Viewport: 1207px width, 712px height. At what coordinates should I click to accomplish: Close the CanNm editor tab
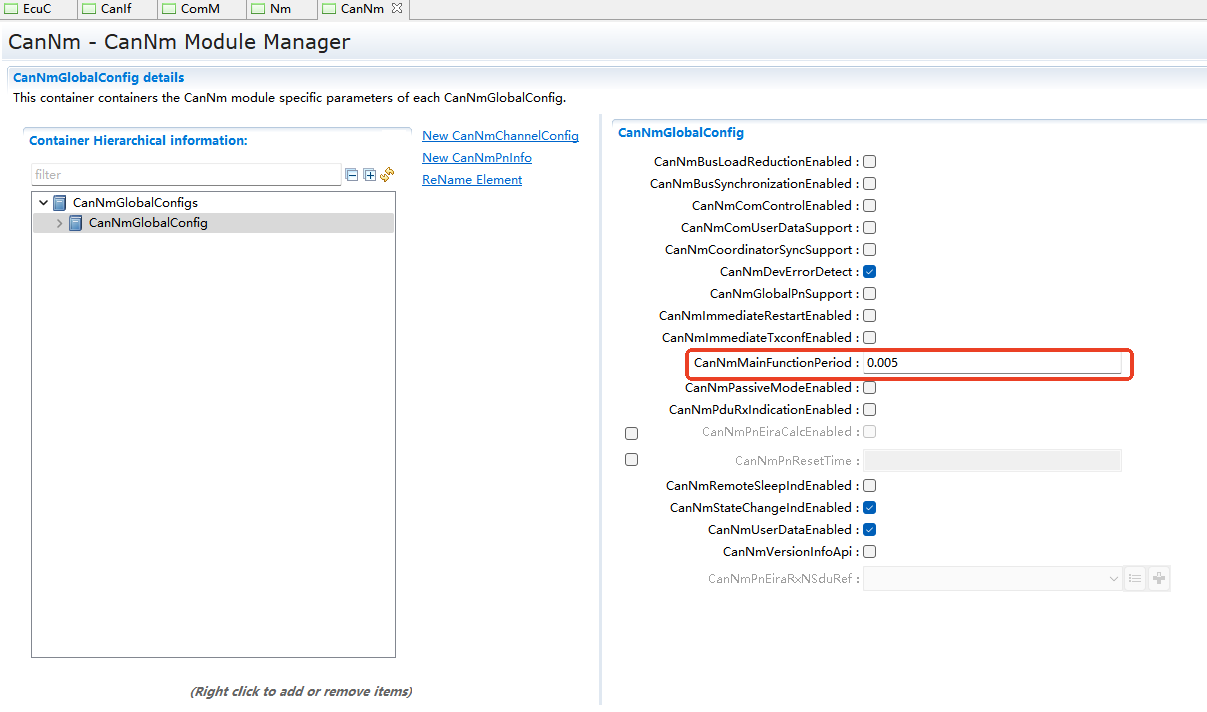click(397, 9)
